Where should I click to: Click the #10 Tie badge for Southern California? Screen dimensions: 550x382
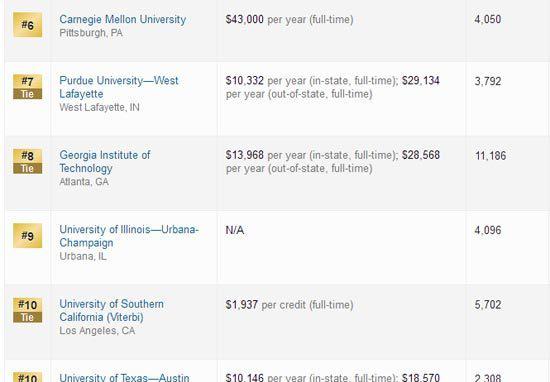(27, 310)
